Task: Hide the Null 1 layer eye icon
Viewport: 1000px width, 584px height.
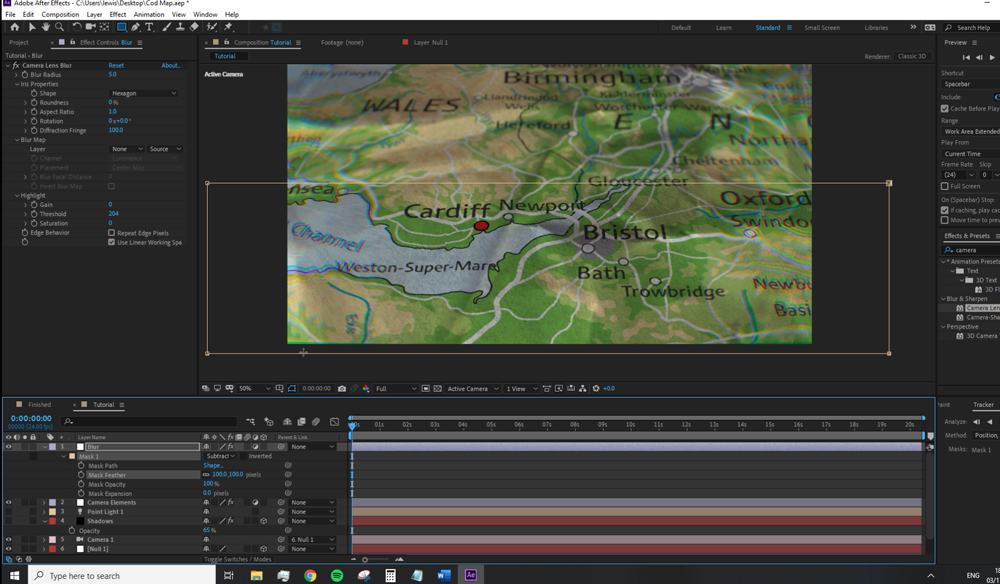Action: click(x=8, y=549)
